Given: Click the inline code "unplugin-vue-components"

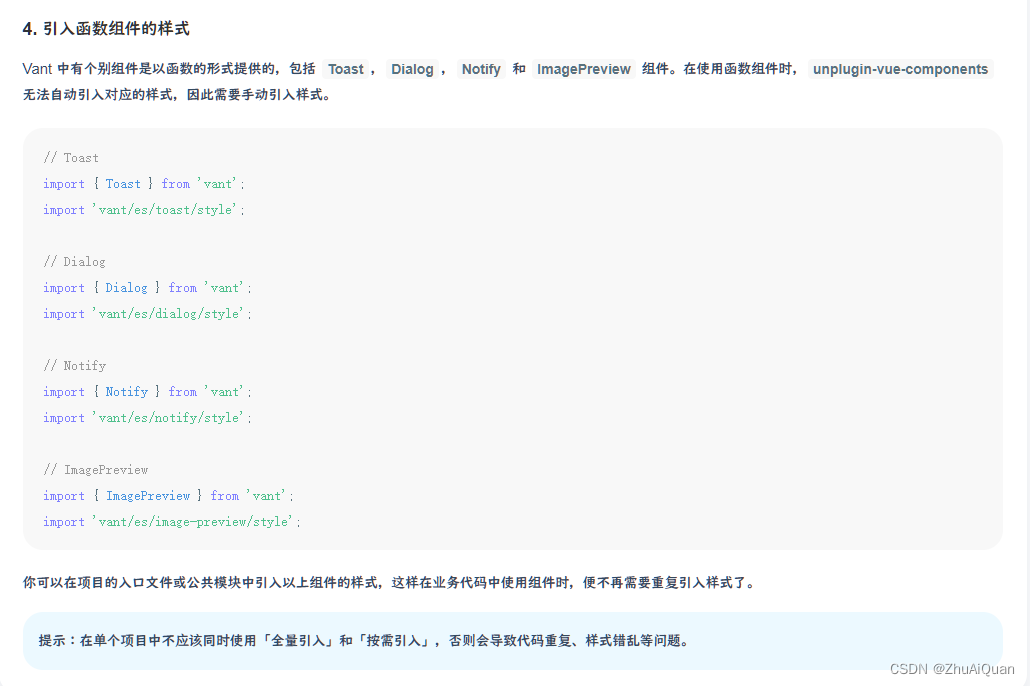Looking at the screenshot, I should tap(900, 69).
